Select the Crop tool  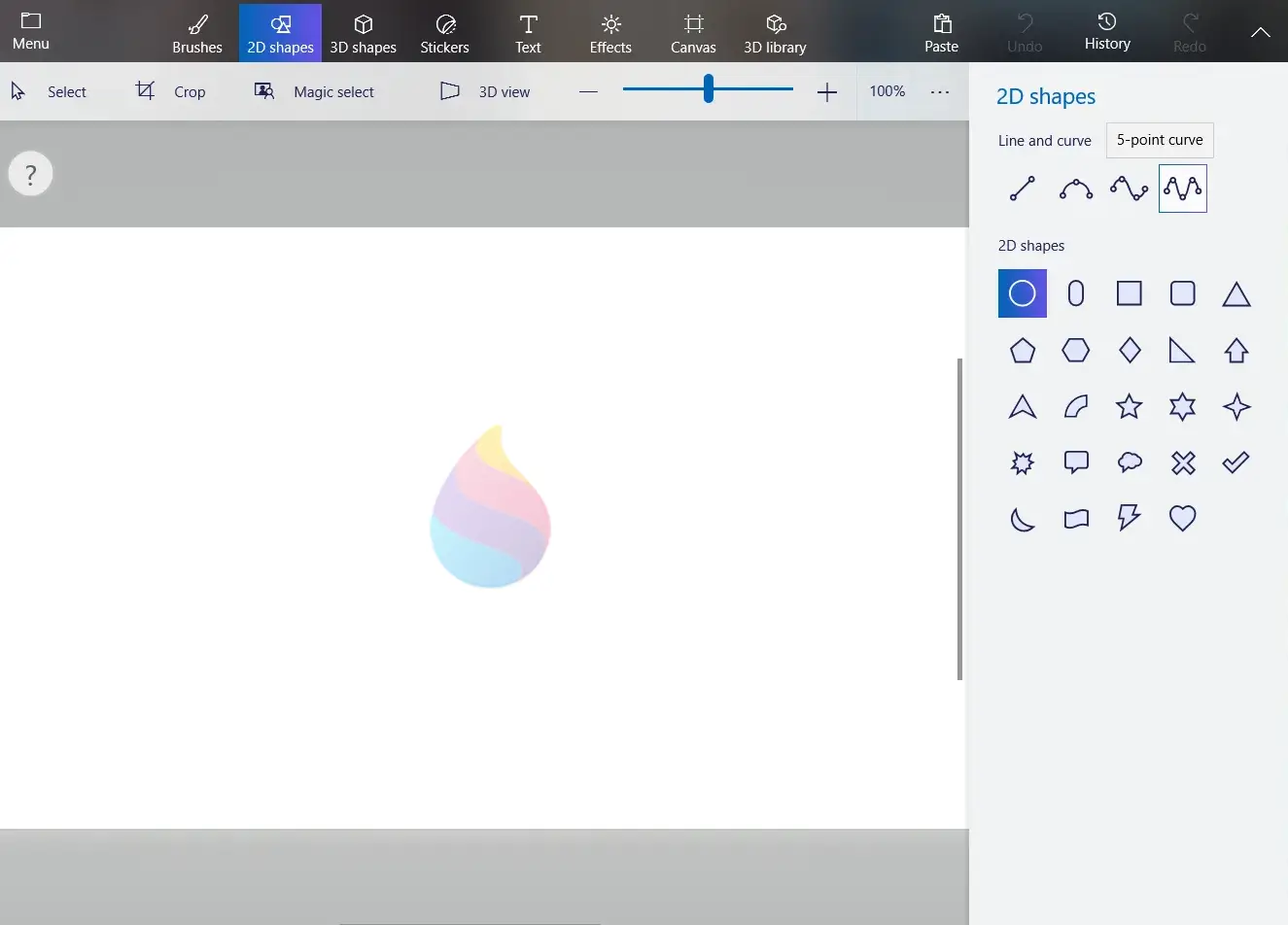pyautogui.click(x=171, y=91)
